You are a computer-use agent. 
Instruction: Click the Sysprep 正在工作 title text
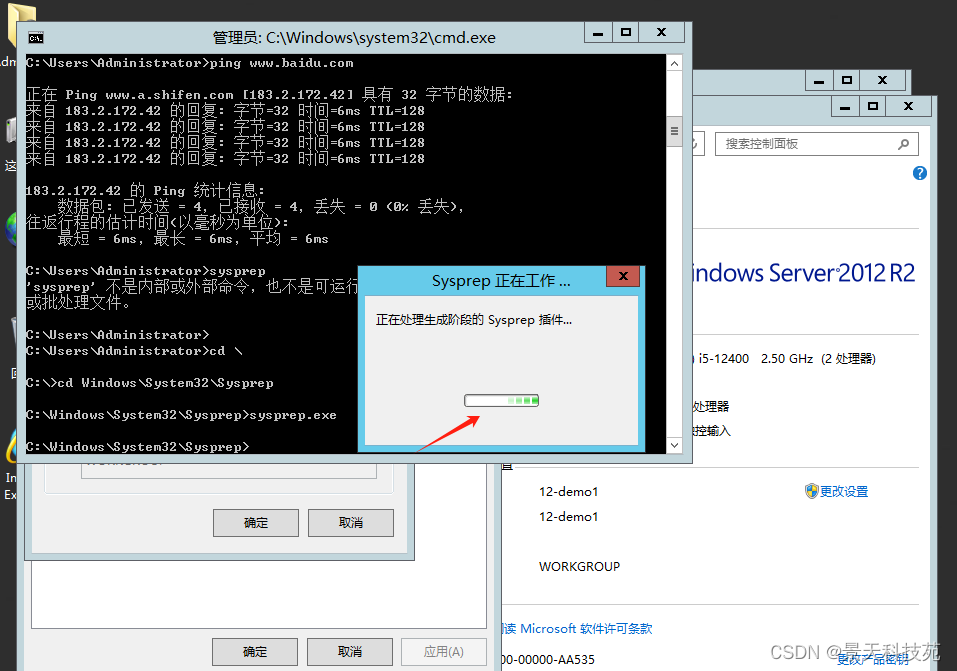click(x=501, y=281)
